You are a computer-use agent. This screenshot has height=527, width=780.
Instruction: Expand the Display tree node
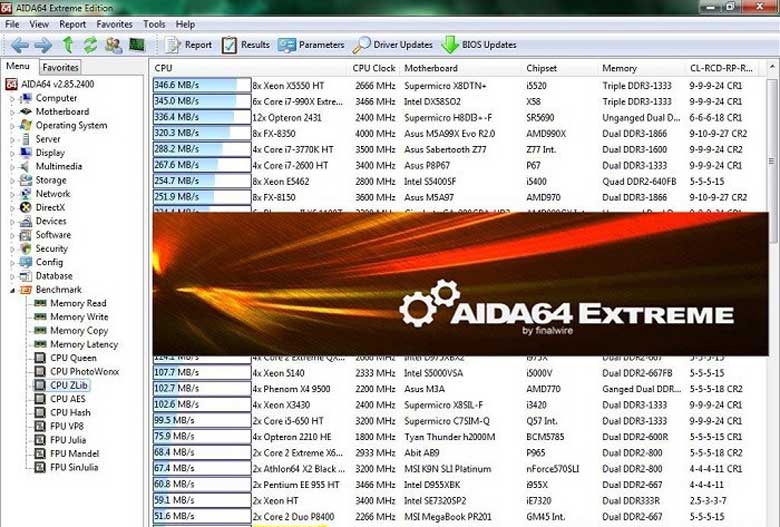click(x=12, y=153)
